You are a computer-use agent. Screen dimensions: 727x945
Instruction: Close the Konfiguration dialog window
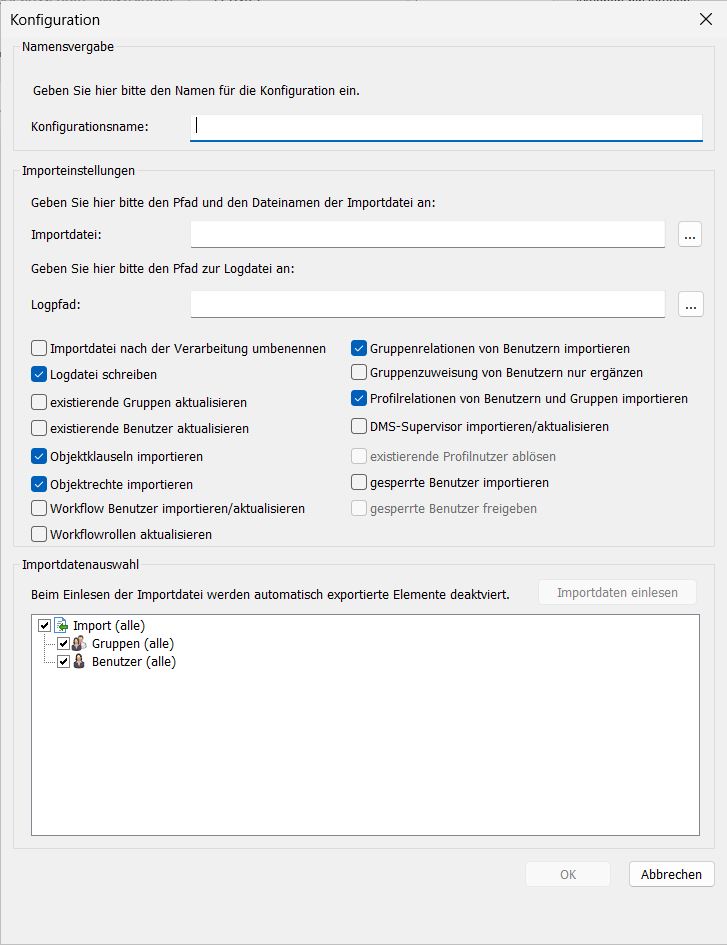tap(704, 19)
